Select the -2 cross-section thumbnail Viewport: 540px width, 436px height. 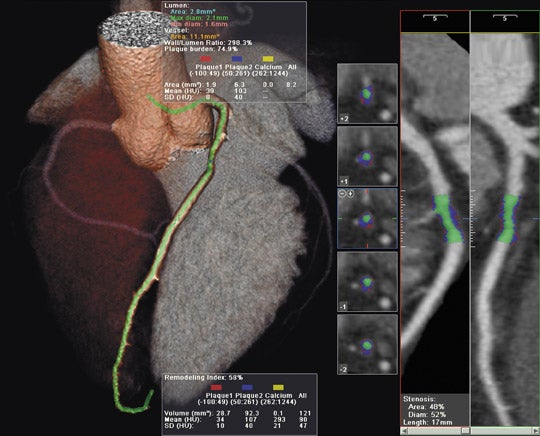[x=367, y=344]
